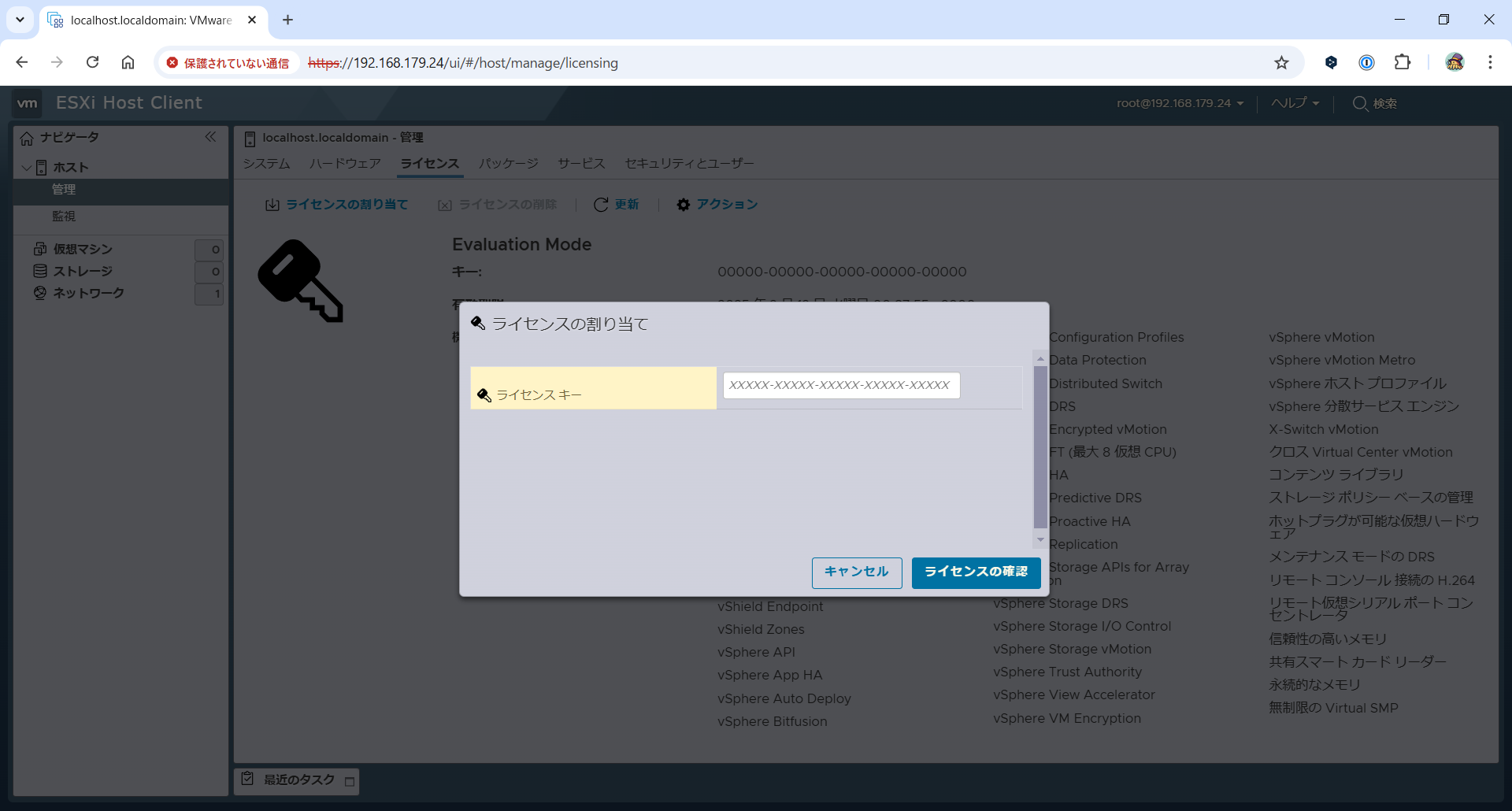Open a new browser tab

point(287,20)
